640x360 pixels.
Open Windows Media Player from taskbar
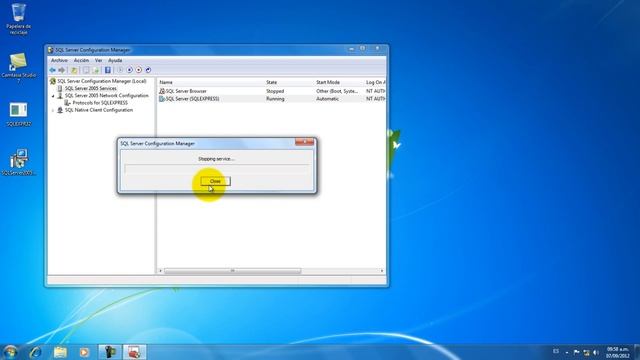(84, 352)
